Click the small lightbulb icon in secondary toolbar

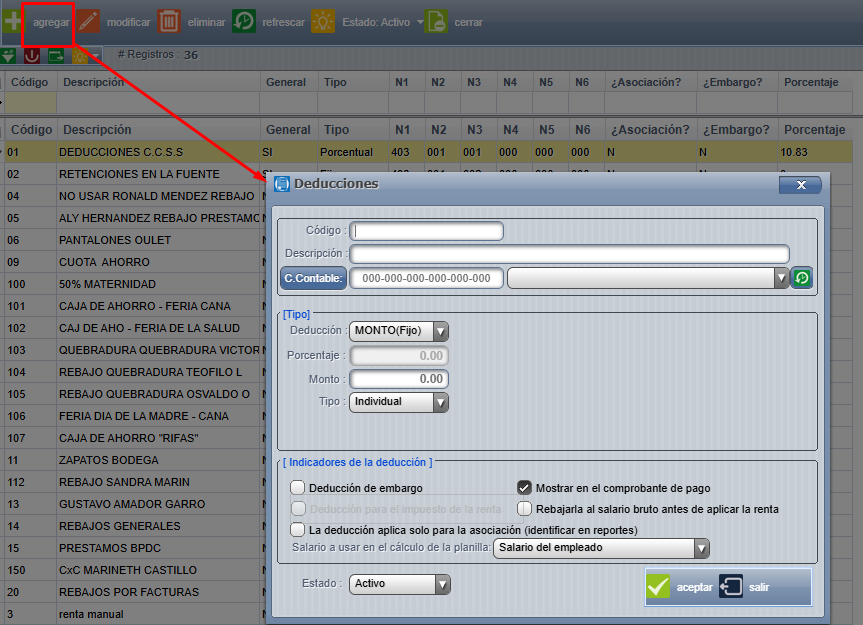[80, 56]
